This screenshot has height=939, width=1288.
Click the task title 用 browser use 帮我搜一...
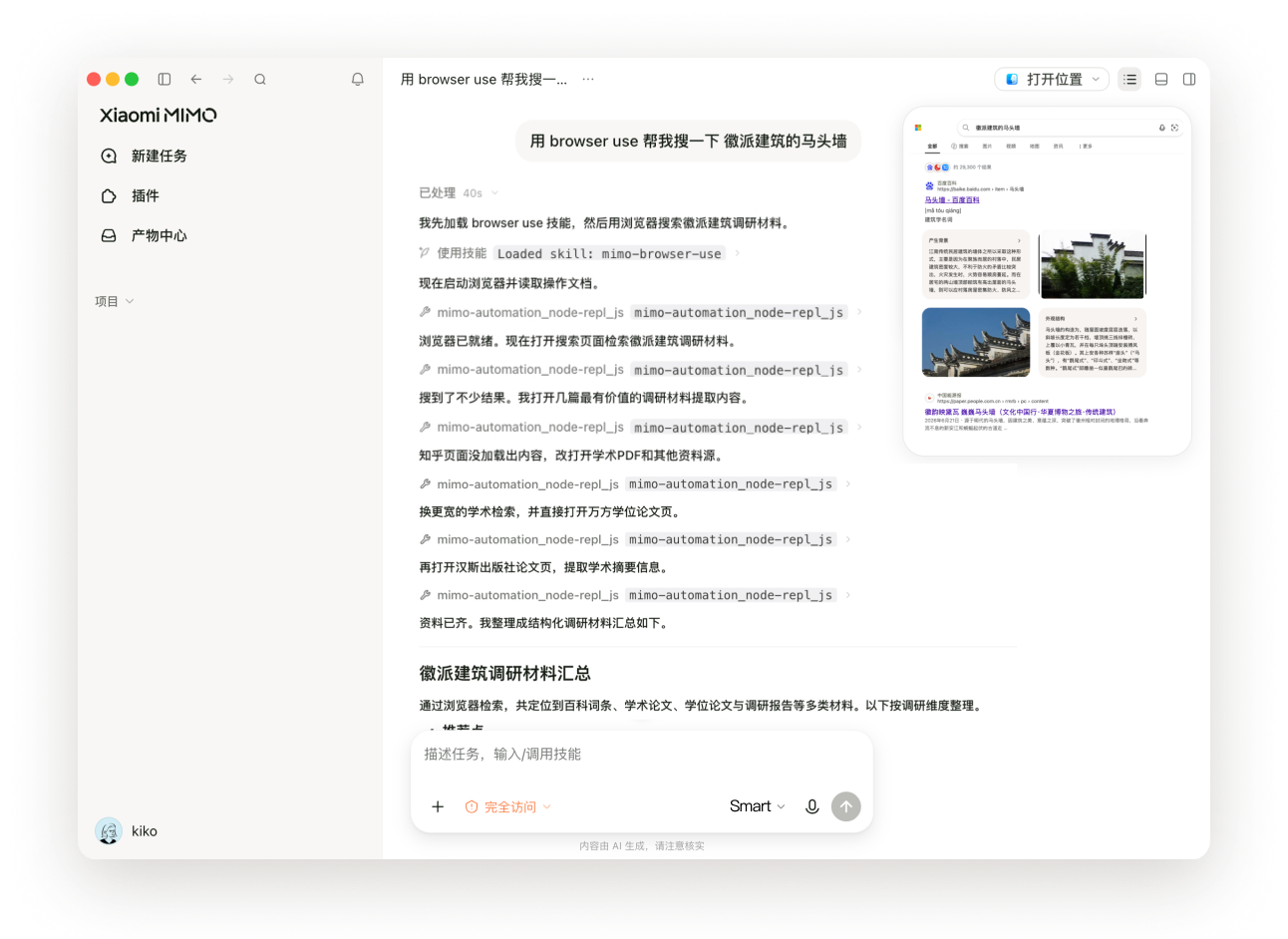[x=483, y=79]
